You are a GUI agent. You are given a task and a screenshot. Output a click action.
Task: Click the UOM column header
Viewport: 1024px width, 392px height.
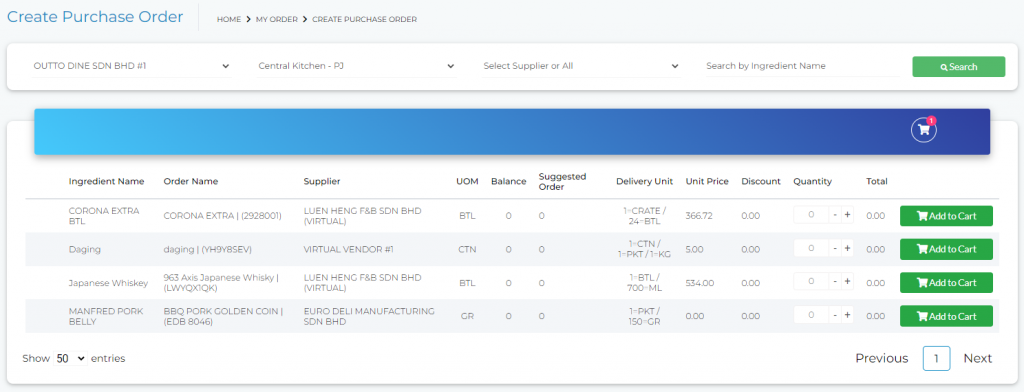pyautogui.click(x=467, y=182)
